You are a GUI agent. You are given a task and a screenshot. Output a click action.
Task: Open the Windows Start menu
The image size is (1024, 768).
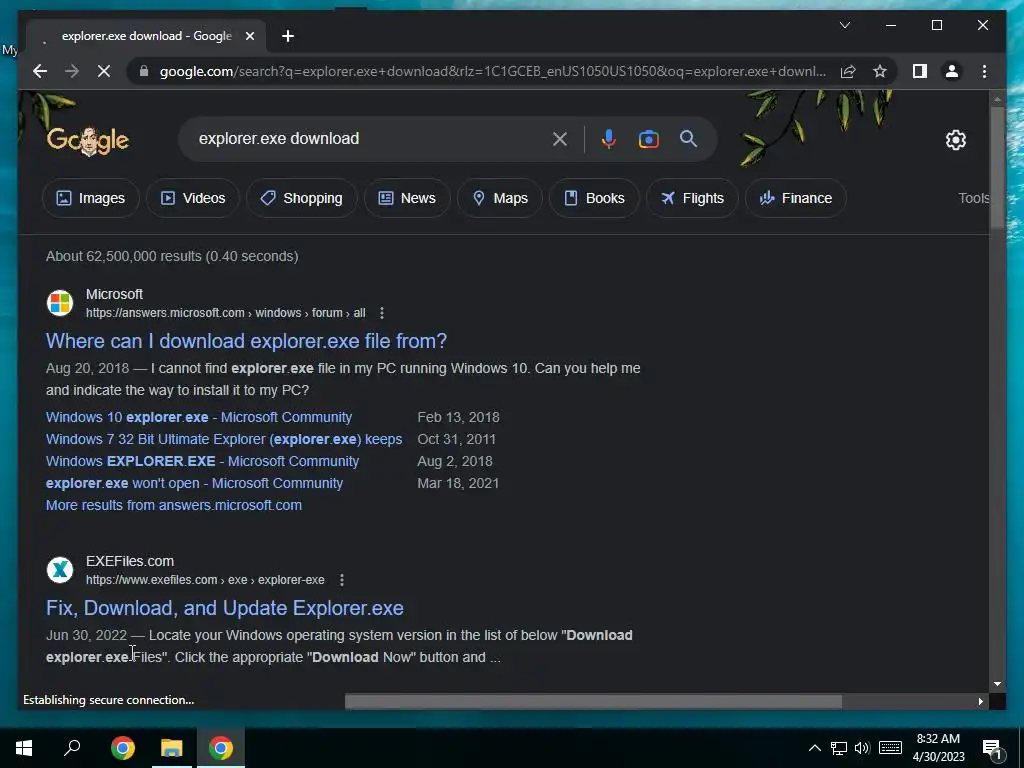tap(24, 748)
